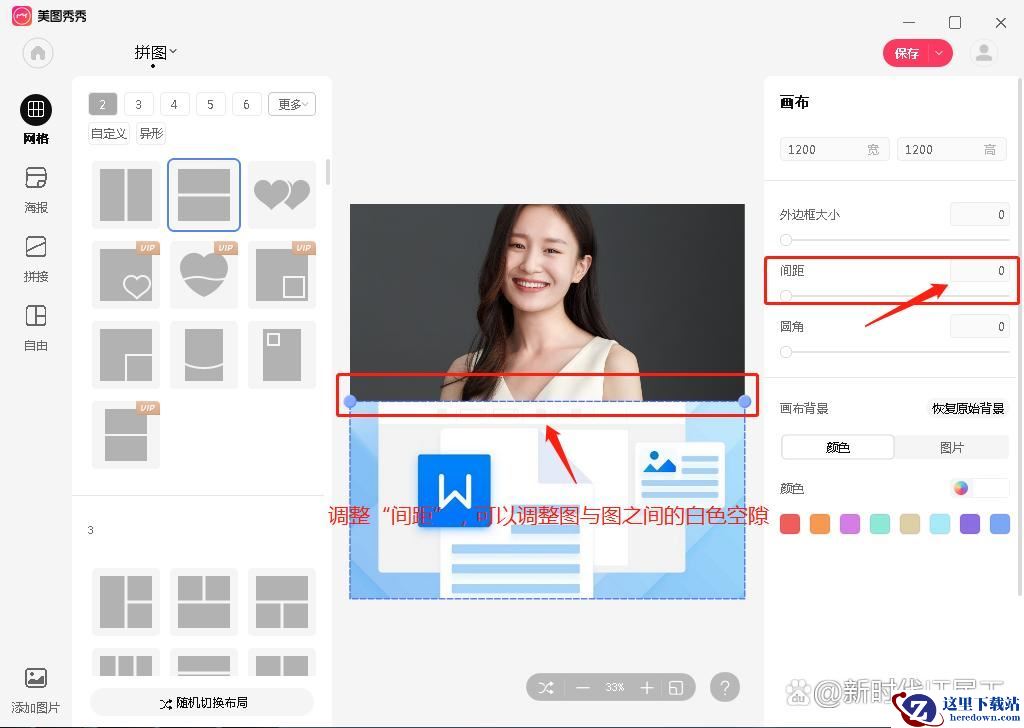Select grid count 3 tab
Viewport: 1024px width, 728px height.
click(x=138, y=104)
